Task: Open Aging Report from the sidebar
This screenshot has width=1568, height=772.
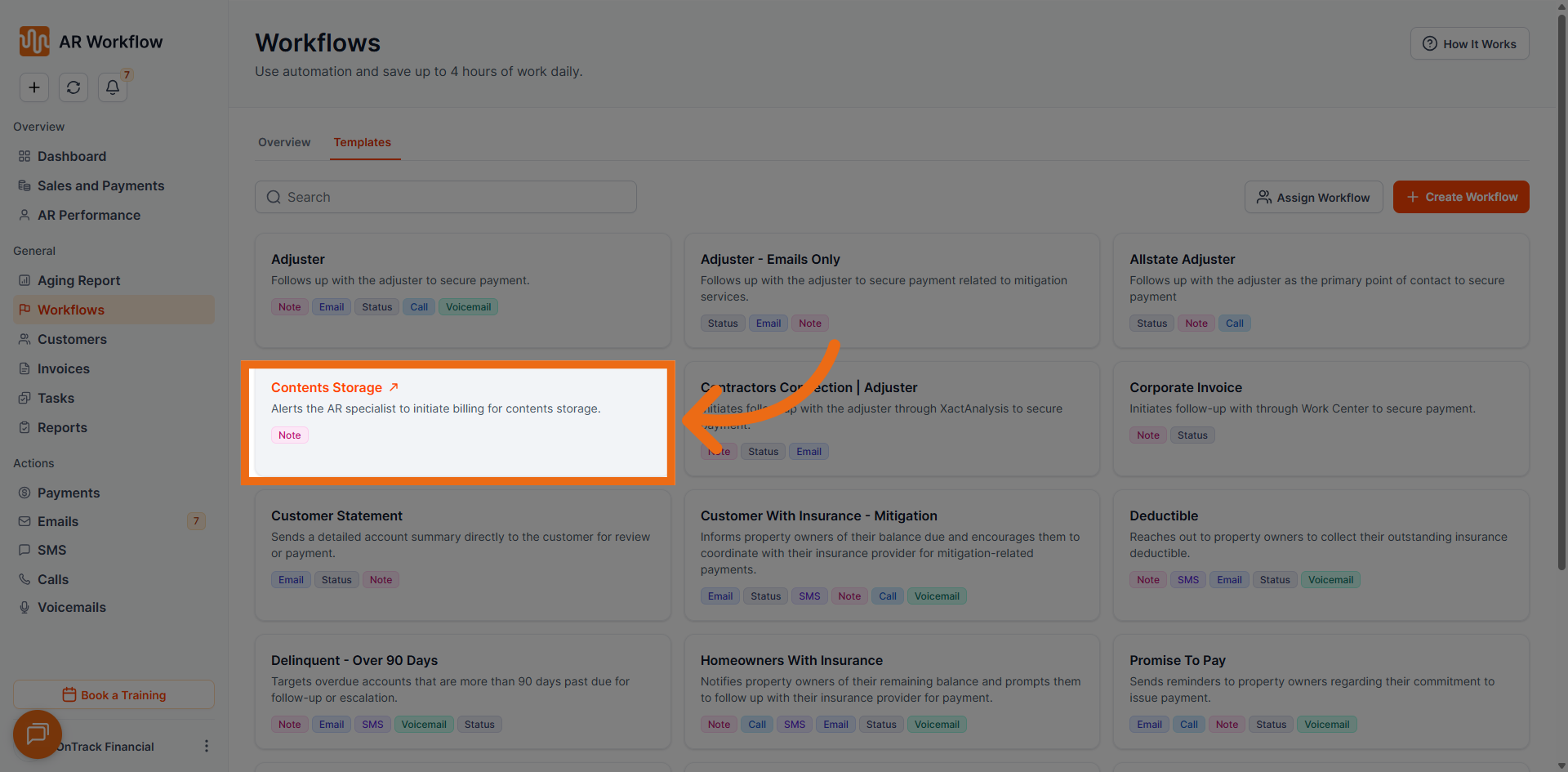Action: coord(78,280)
